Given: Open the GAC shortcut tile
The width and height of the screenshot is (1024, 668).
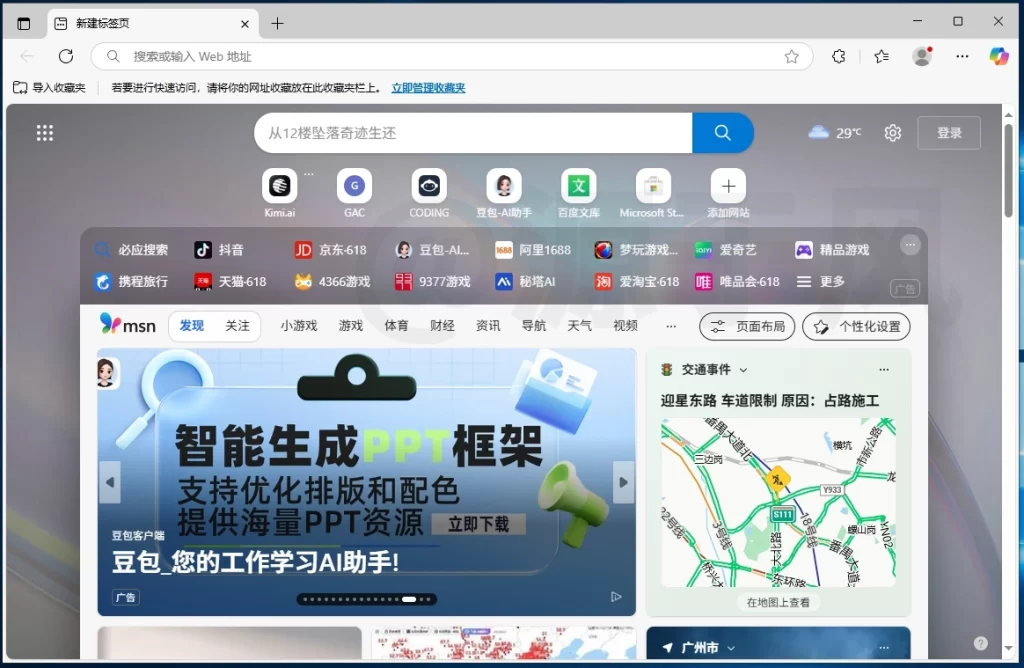Looking at the screenshot, I should pyautogui.click(x=355, y=186).
